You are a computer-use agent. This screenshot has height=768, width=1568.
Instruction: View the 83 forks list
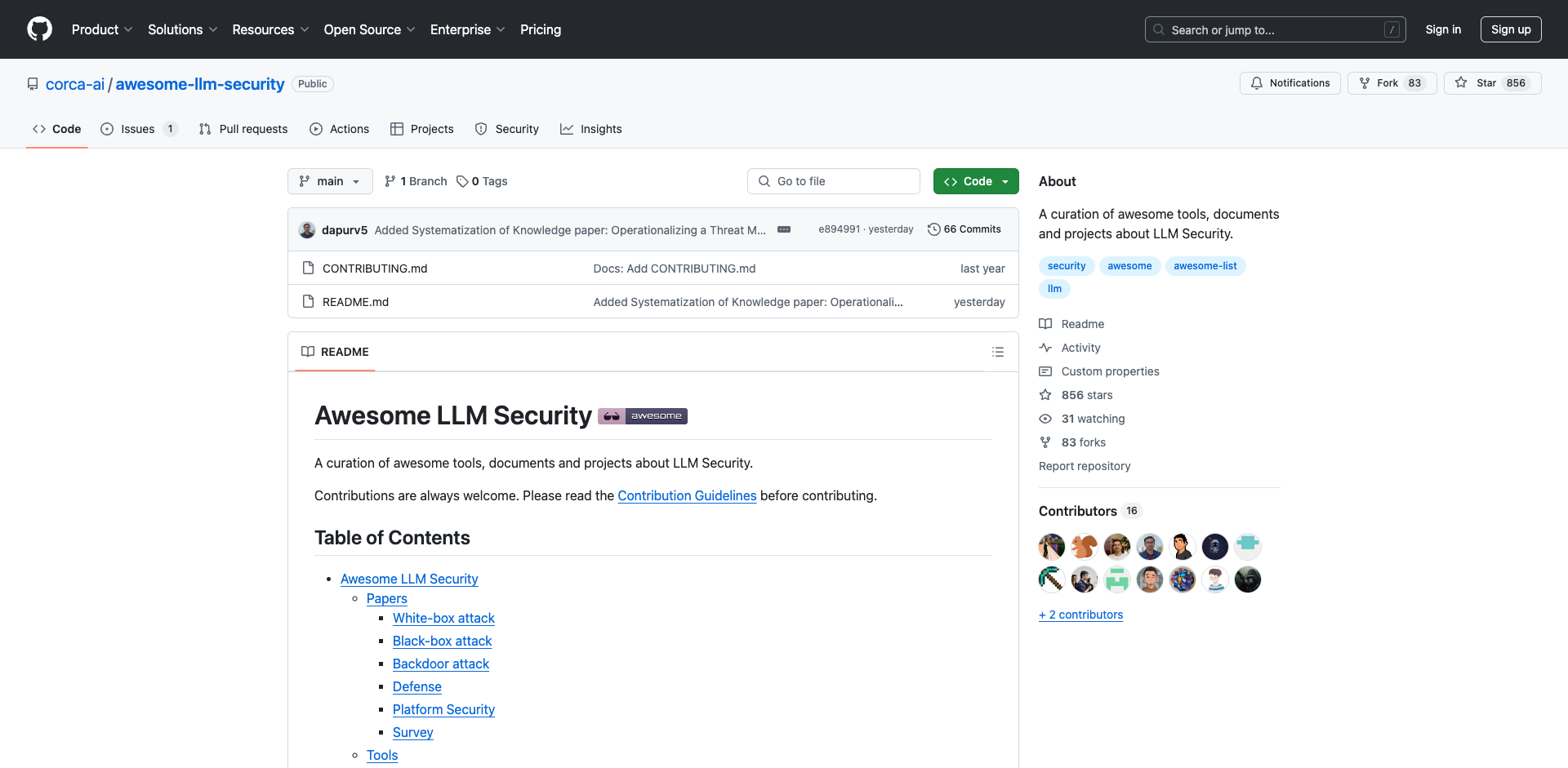click(1072, 442)
